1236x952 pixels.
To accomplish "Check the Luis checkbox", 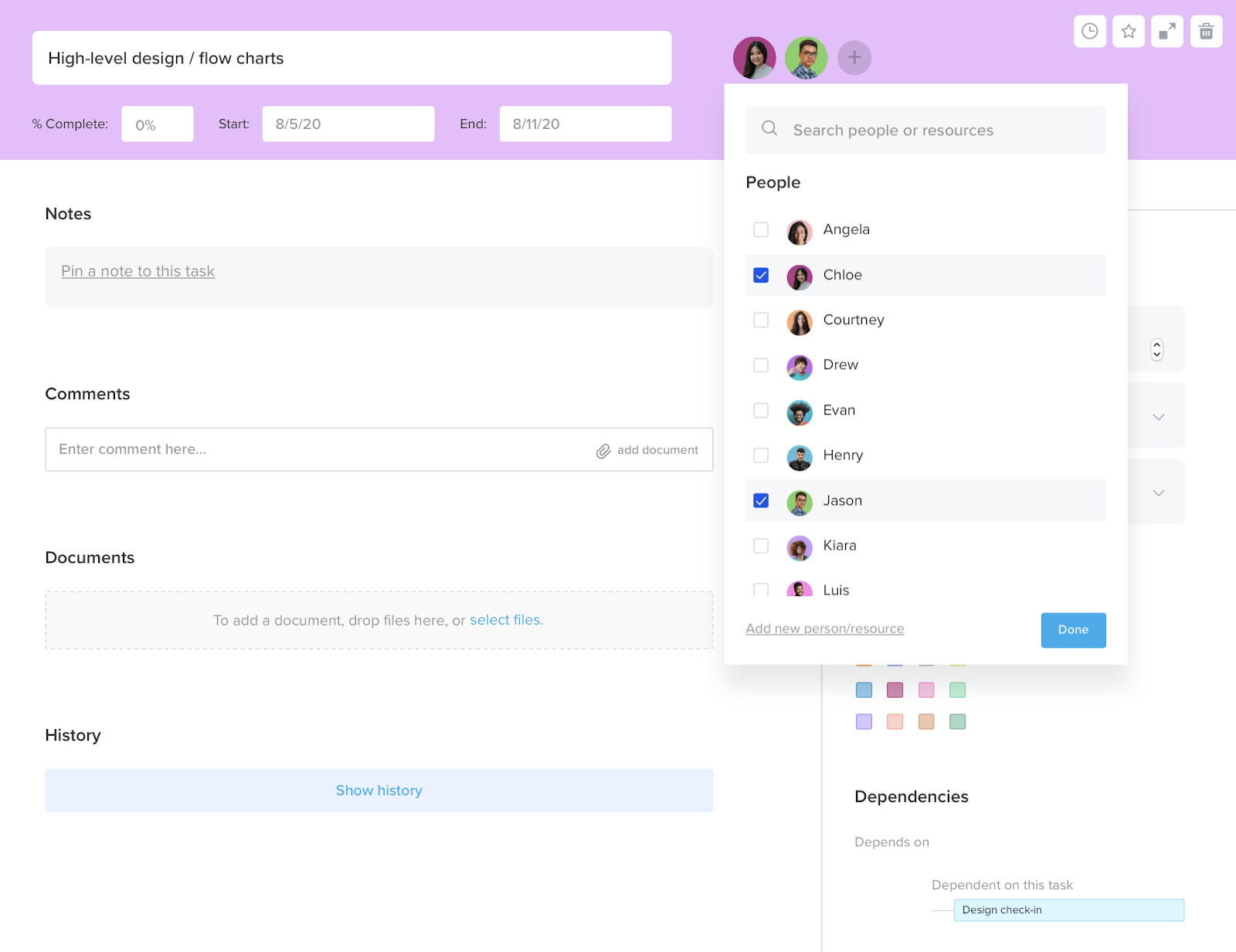I will 761,590.
